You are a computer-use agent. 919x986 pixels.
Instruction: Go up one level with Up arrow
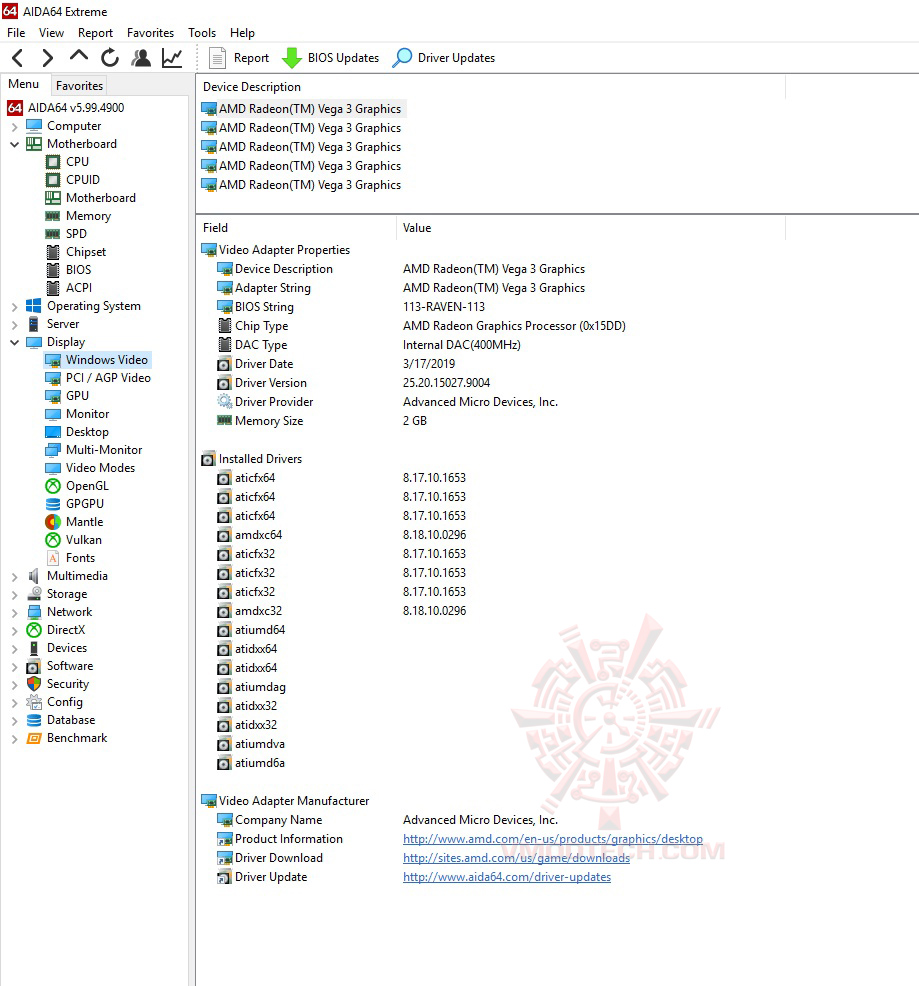[x=79, y=57]
